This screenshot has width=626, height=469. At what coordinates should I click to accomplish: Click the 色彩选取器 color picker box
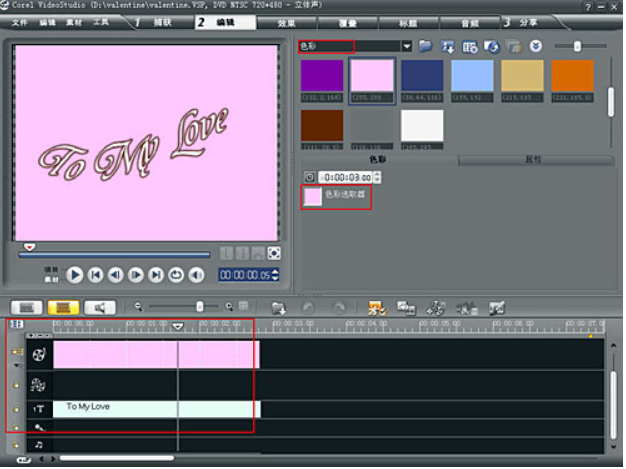click(313, 196)
